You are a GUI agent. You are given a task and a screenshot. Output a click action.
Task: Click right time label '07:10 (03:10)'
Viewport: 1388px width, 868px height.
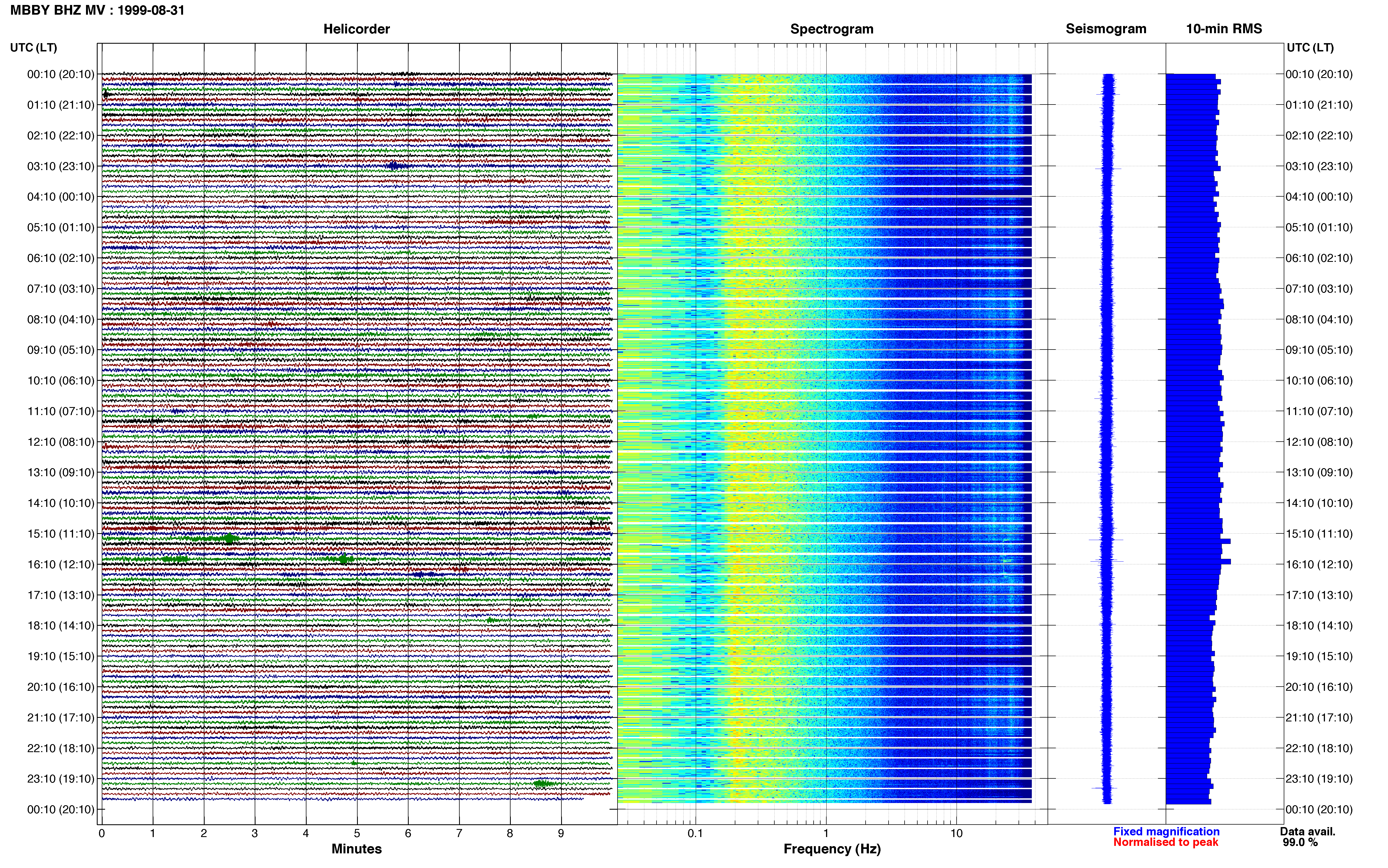pos(1319,289)
